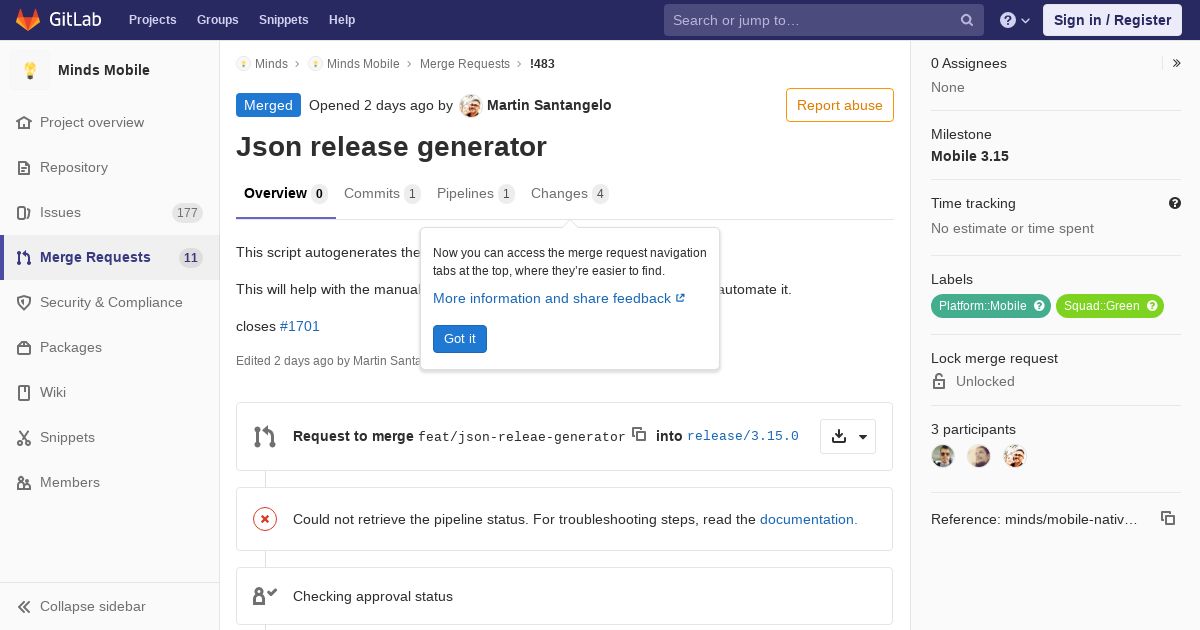Click the Members people icon
This screenshot has height=630, width=1200.
[x=24, y=482]
